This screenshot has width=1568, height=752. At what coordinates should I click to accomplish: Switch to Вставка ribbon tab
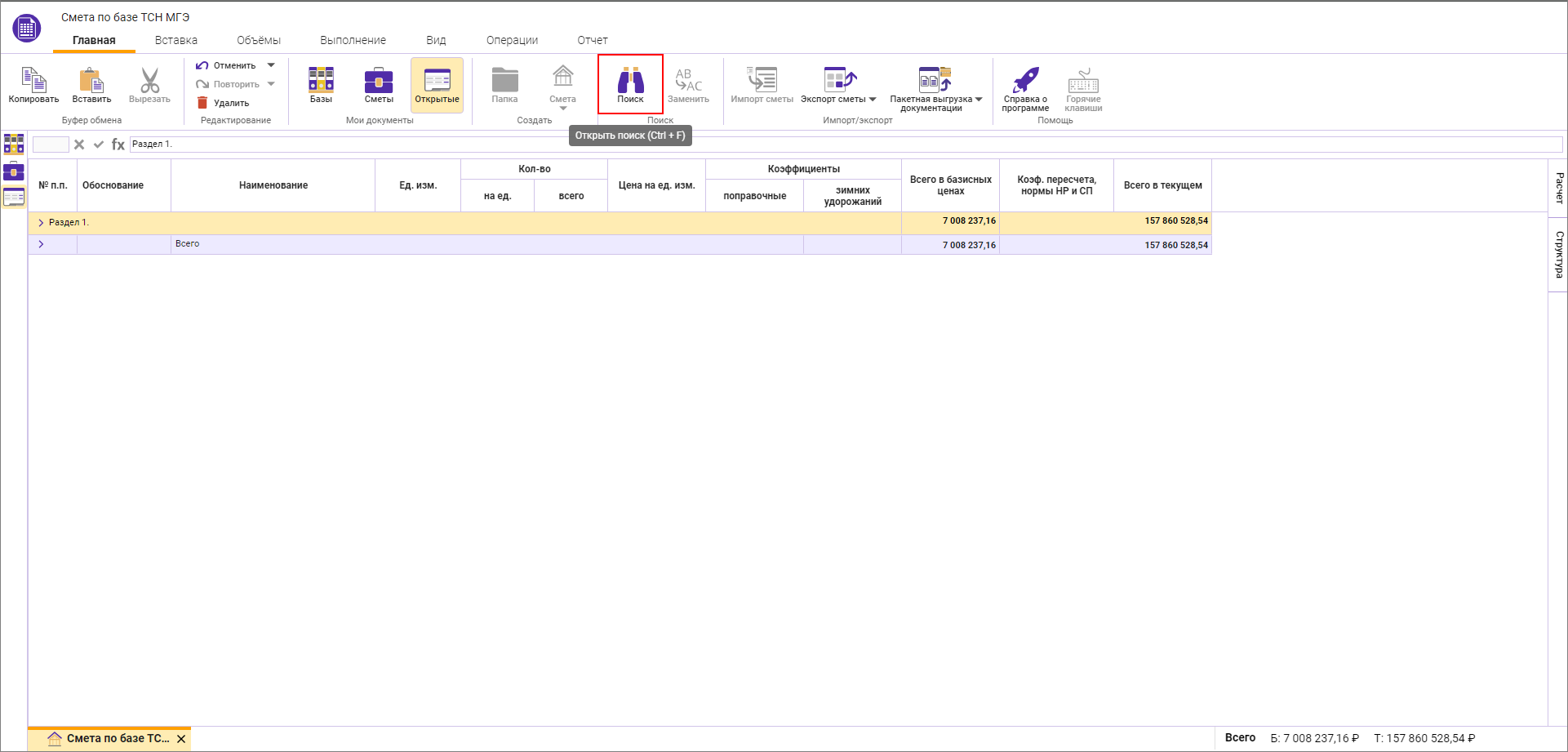(176, 40)
